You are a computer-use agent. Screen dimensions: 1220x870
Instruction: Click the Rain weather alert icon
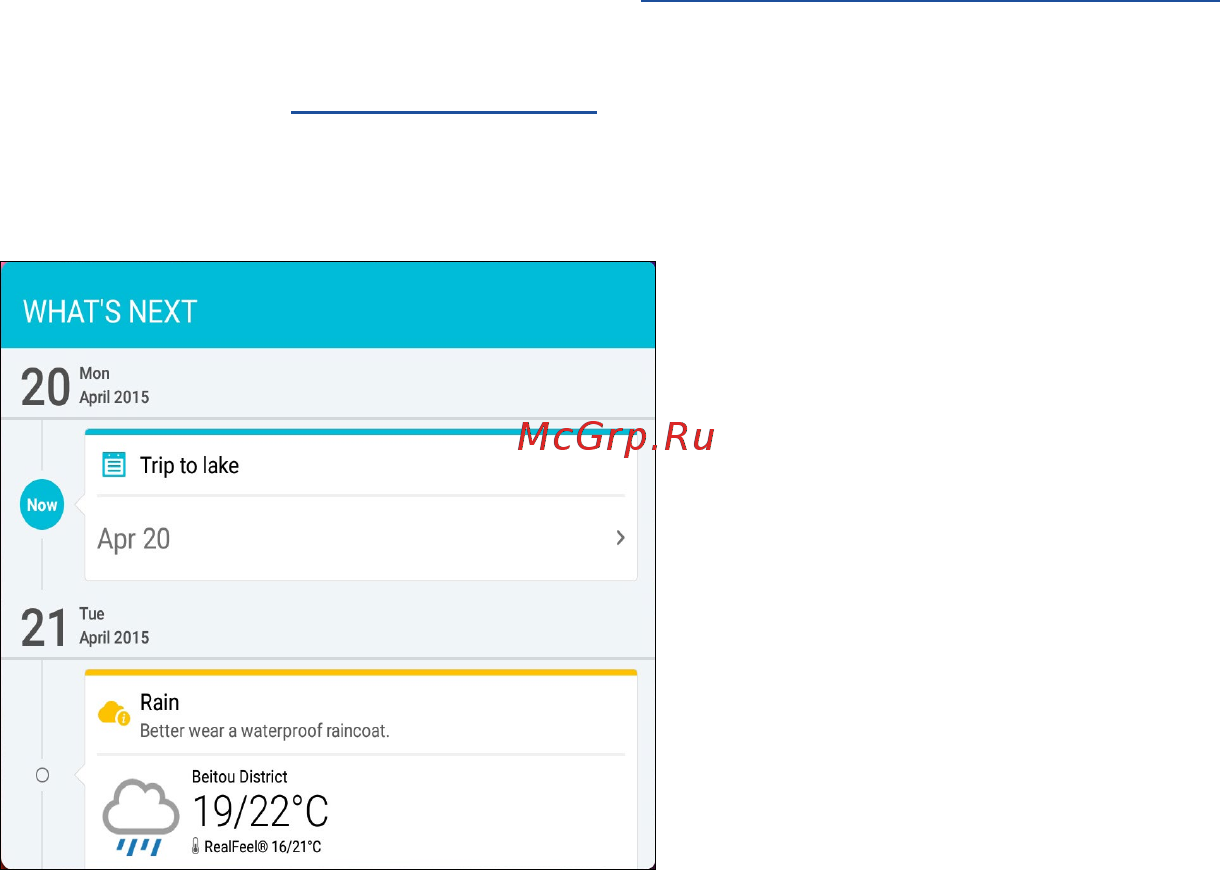pyautogui.click(x=114, y=714)
